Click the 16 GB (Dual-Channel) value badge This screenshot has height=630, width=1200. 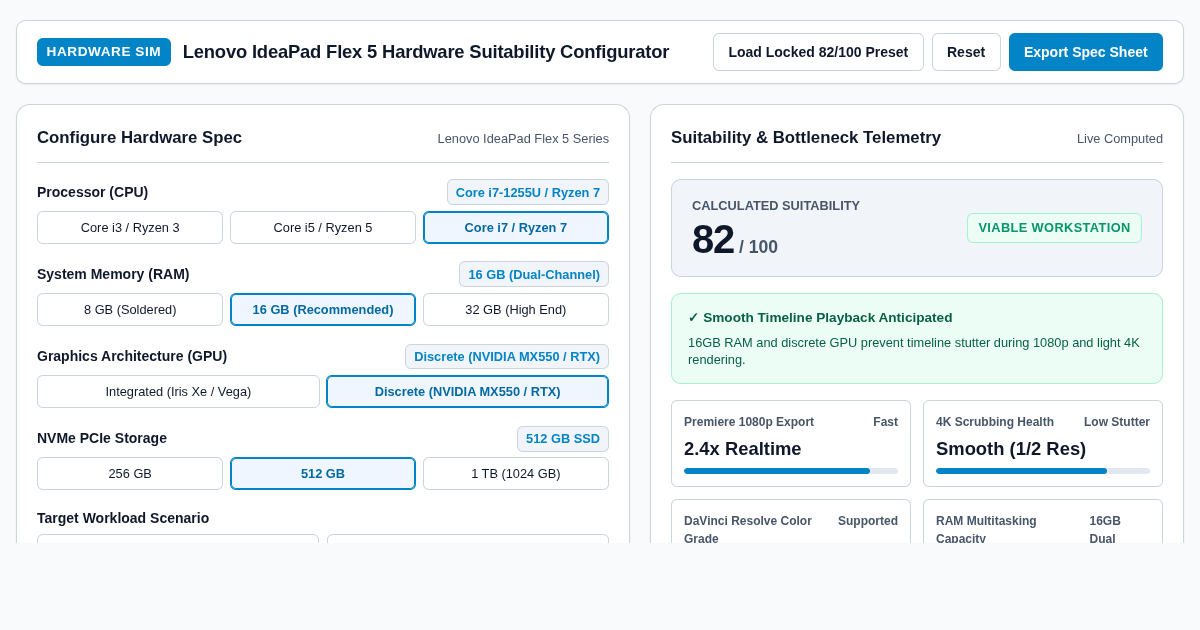(x=534, y=274)
